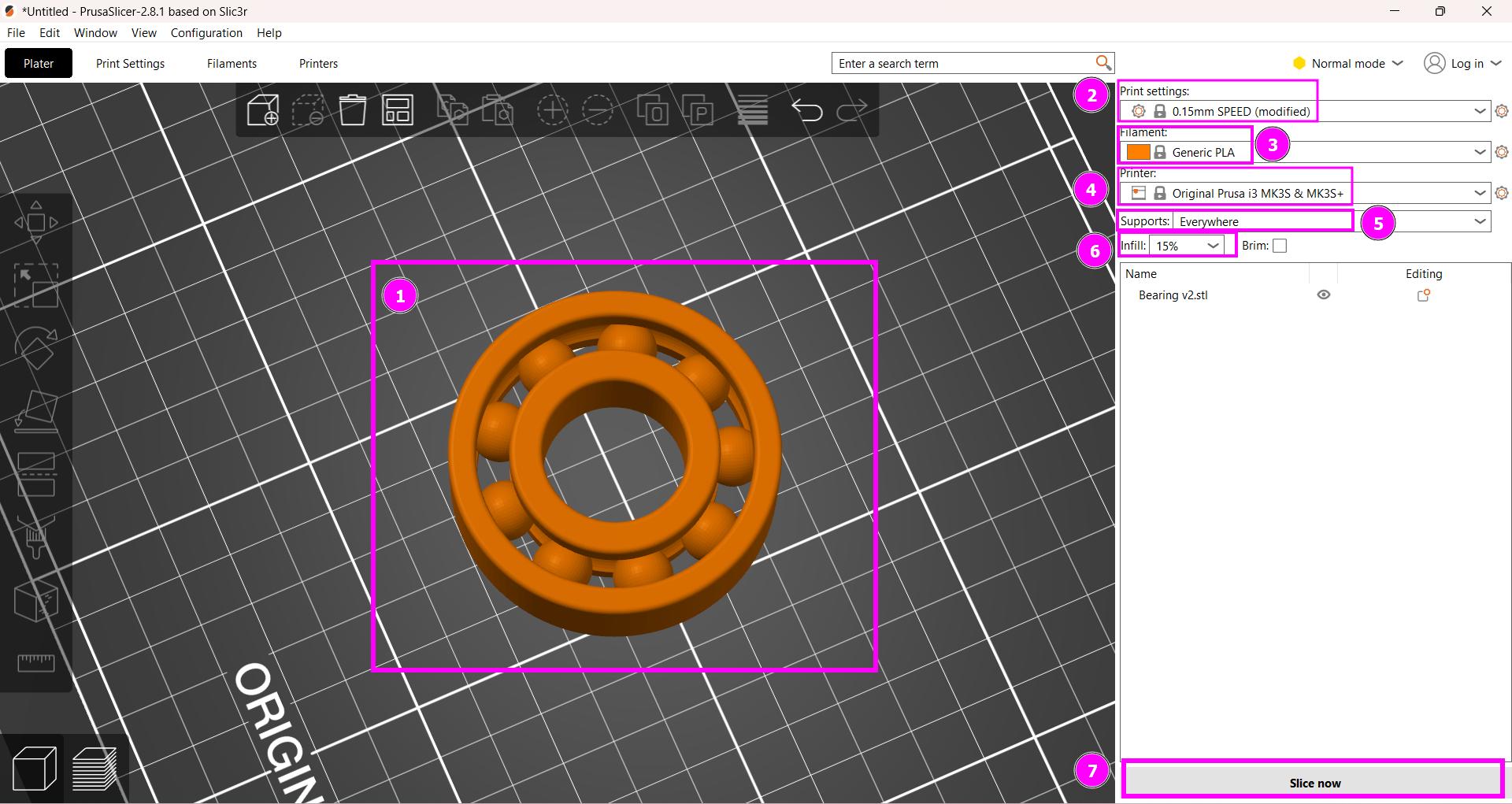Click the Split to parts icon
This screenshot has width=1512, height=804.
(698, 110)
